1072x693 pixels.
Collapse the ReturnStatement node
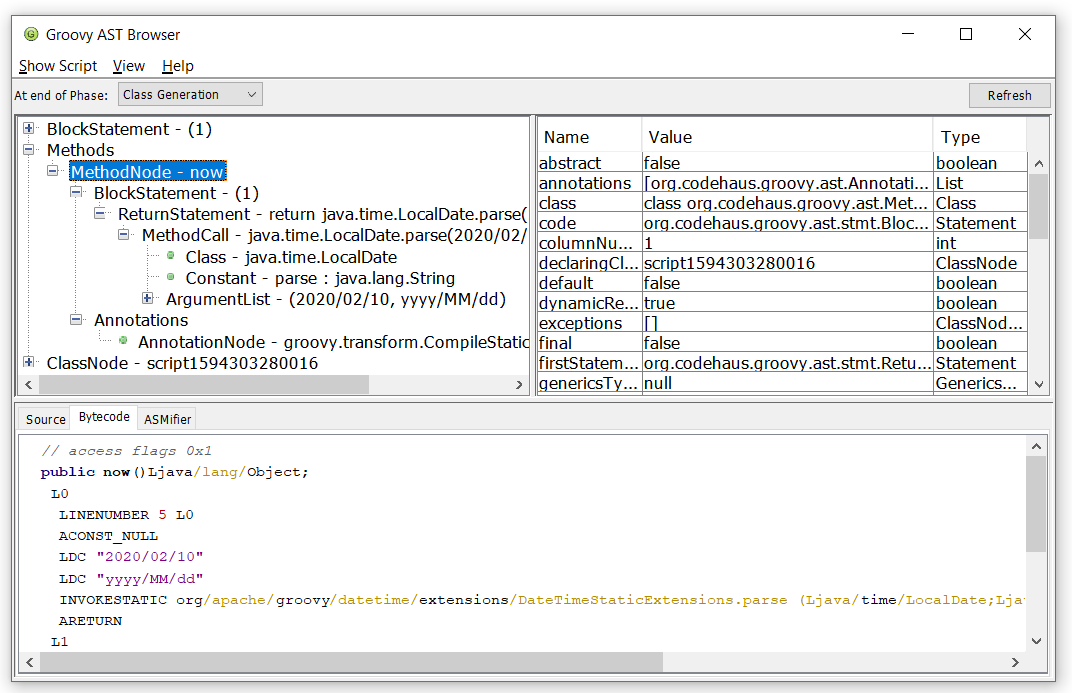(x=100, y=213)
